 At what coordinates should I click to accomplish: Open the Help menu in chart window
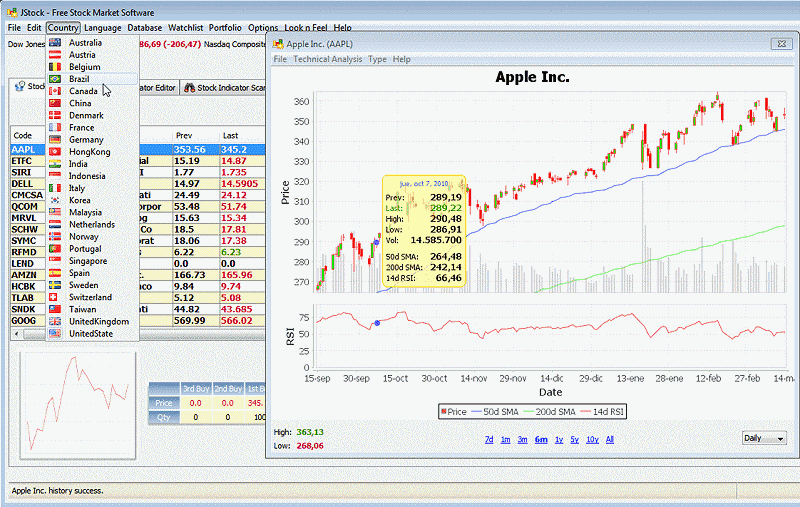[402, 59]
